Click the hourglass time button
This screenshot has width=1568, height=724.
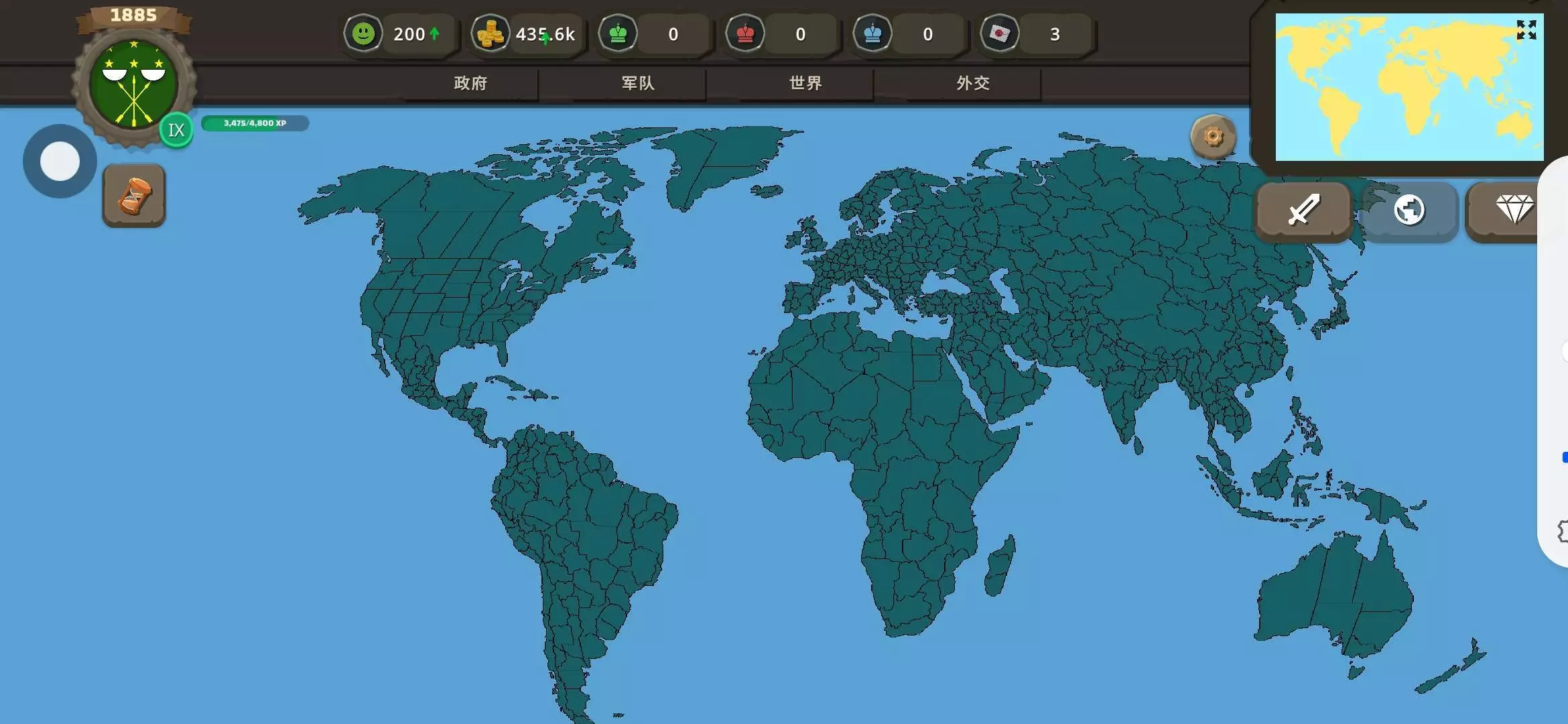click(x=134, y=196)
